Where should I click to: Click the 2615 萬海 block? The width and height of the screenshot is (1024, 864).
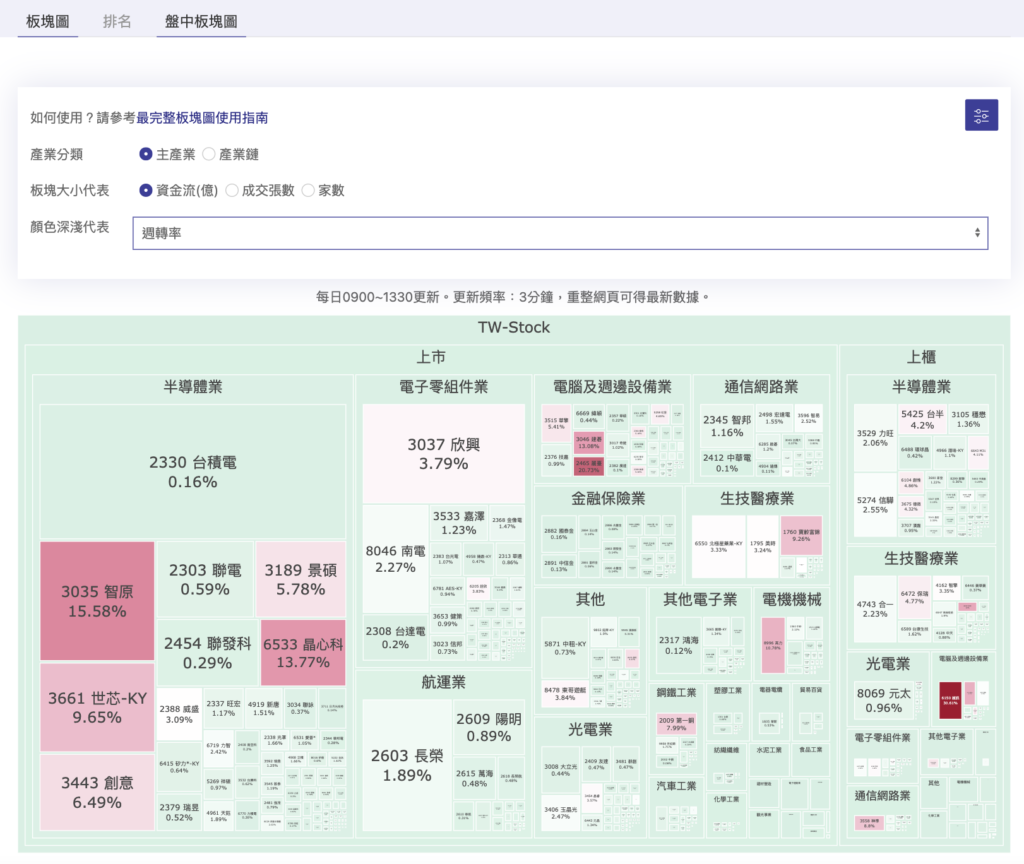475,778
